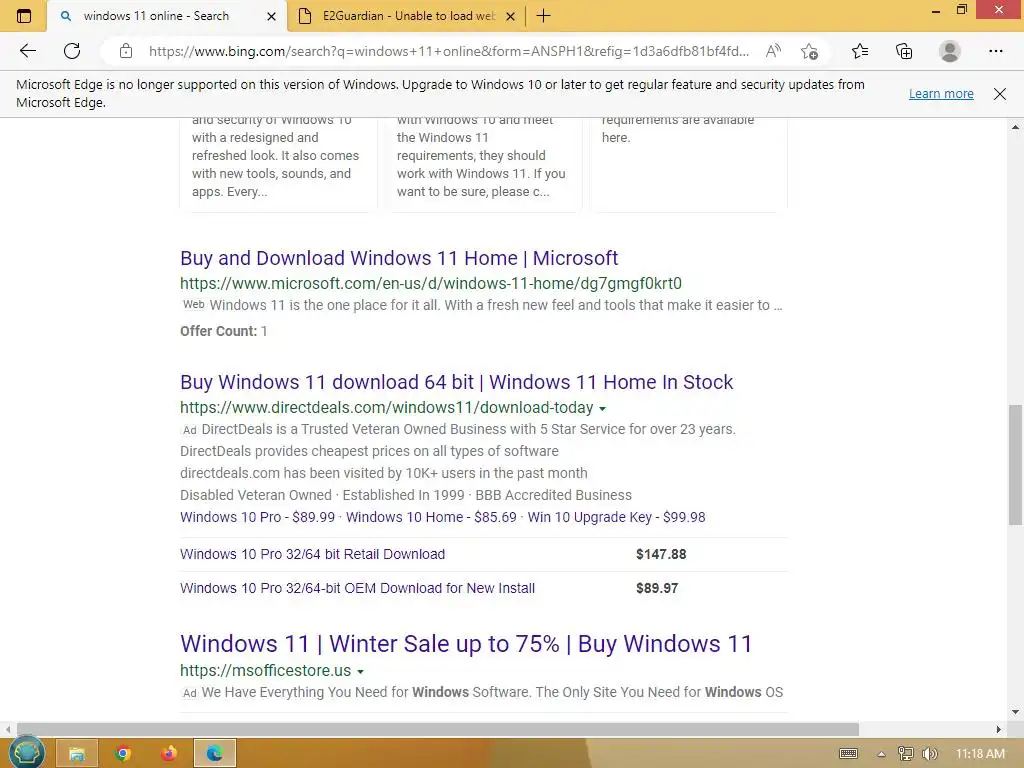Expand the dropdown arrow beside directdeals URL
The height and width of the screenshot is (768, 1024).
pos(602,409)
